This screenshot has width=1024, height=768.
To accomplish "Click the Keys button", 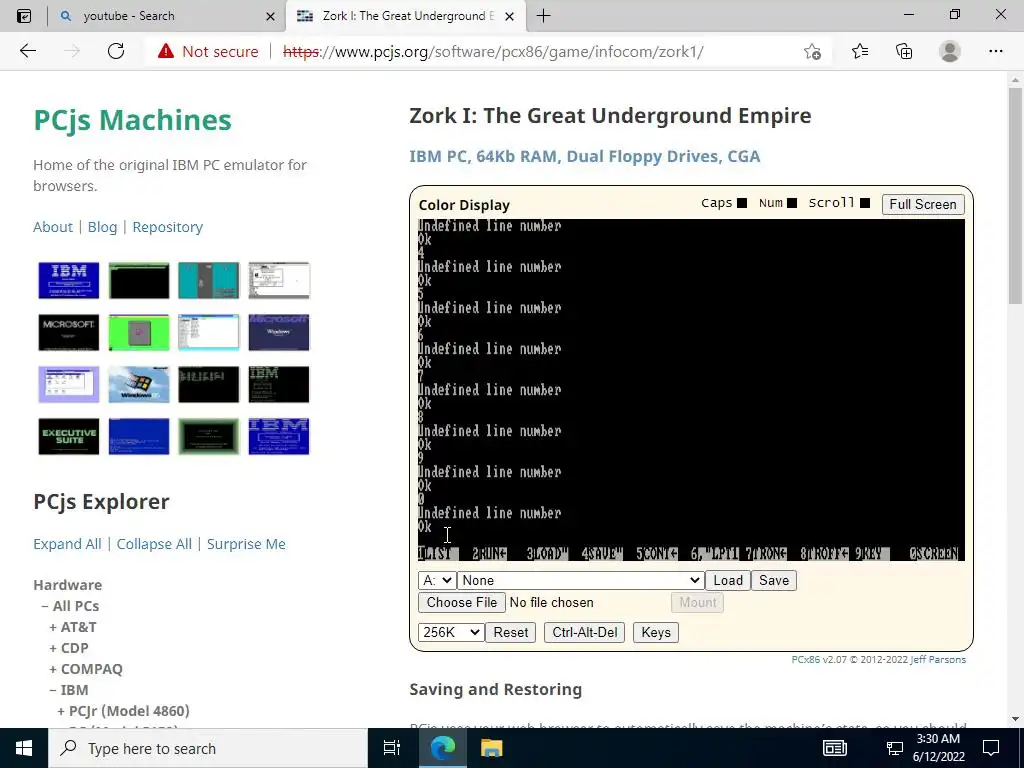I will [x=656, y=632].
